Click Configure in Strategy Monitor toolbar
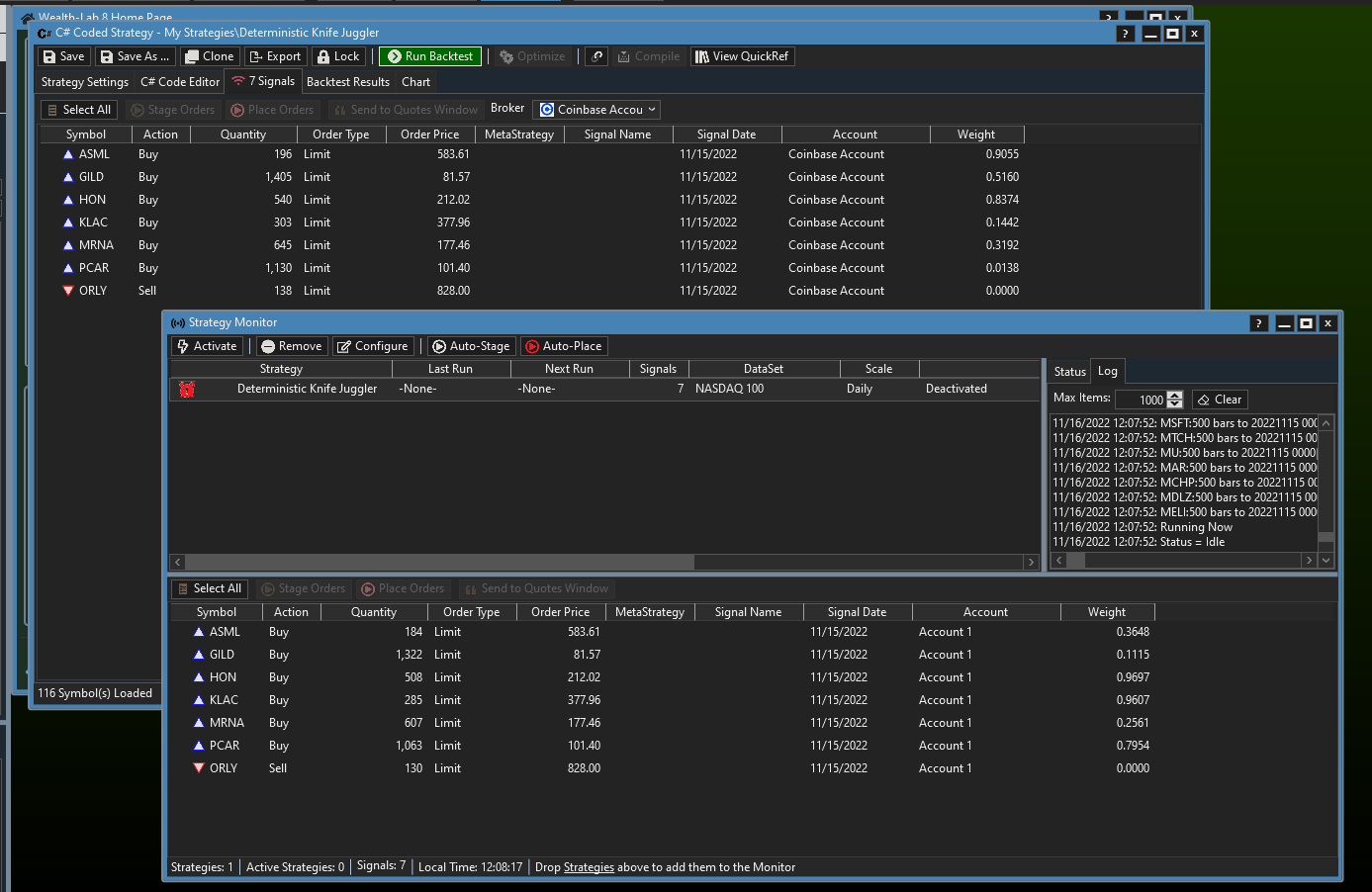The height and width of the screenshot is (892, 1372). tap(372, 346)
